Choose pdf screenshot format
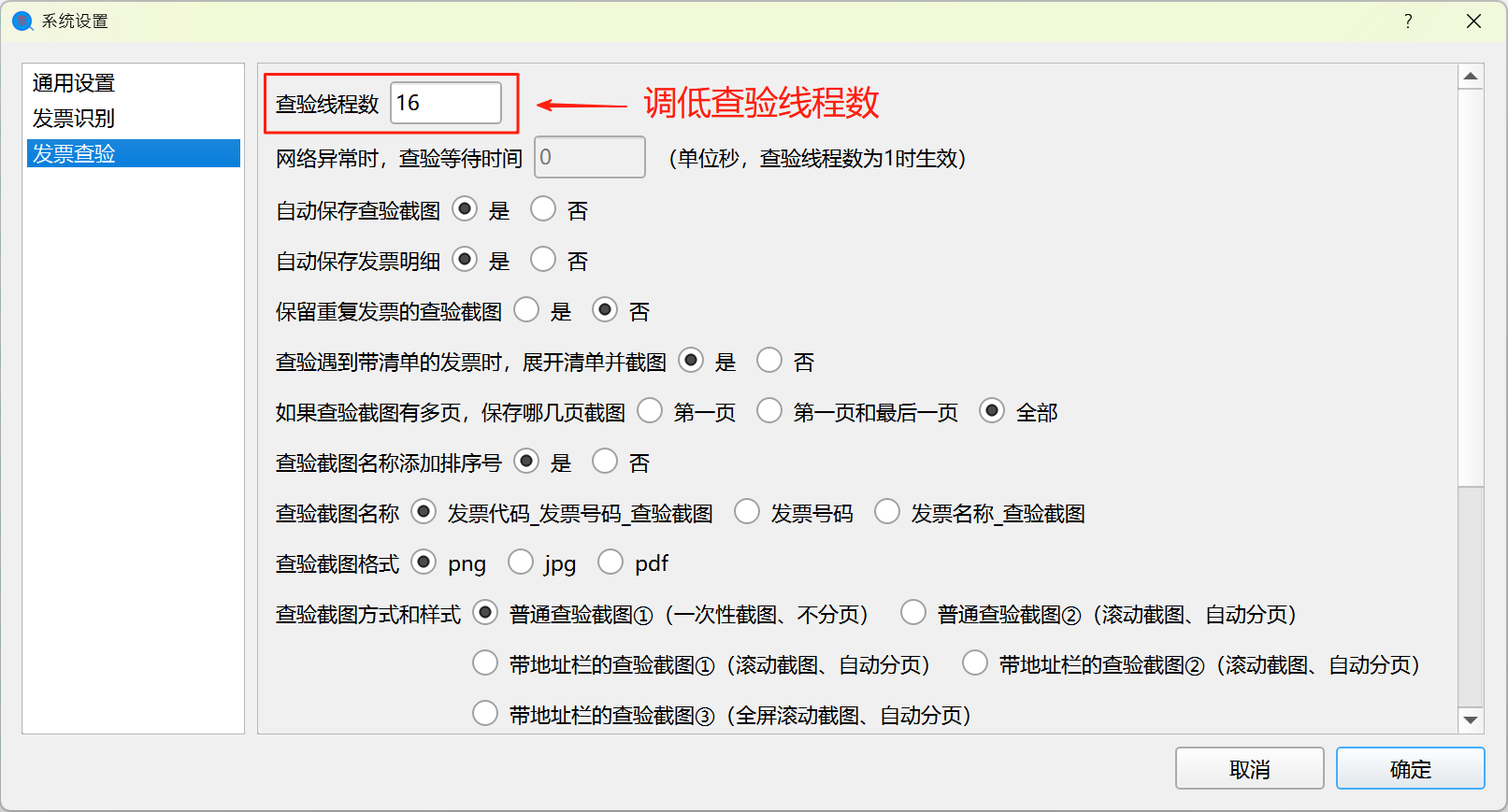1508x812 pixels. coord(610,563)
